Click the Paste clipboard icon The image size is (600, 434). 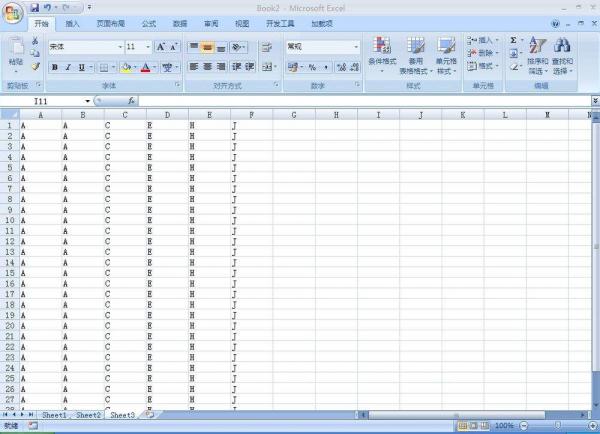[x=16, y=46]
